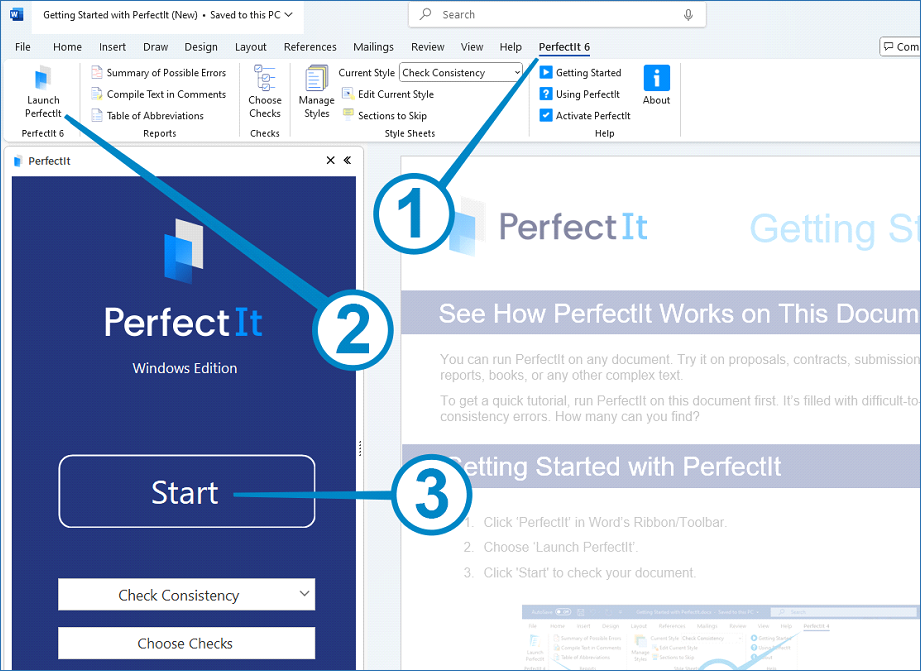Click the 'Getting Started with PerfectIt' heading

point(615,467)
